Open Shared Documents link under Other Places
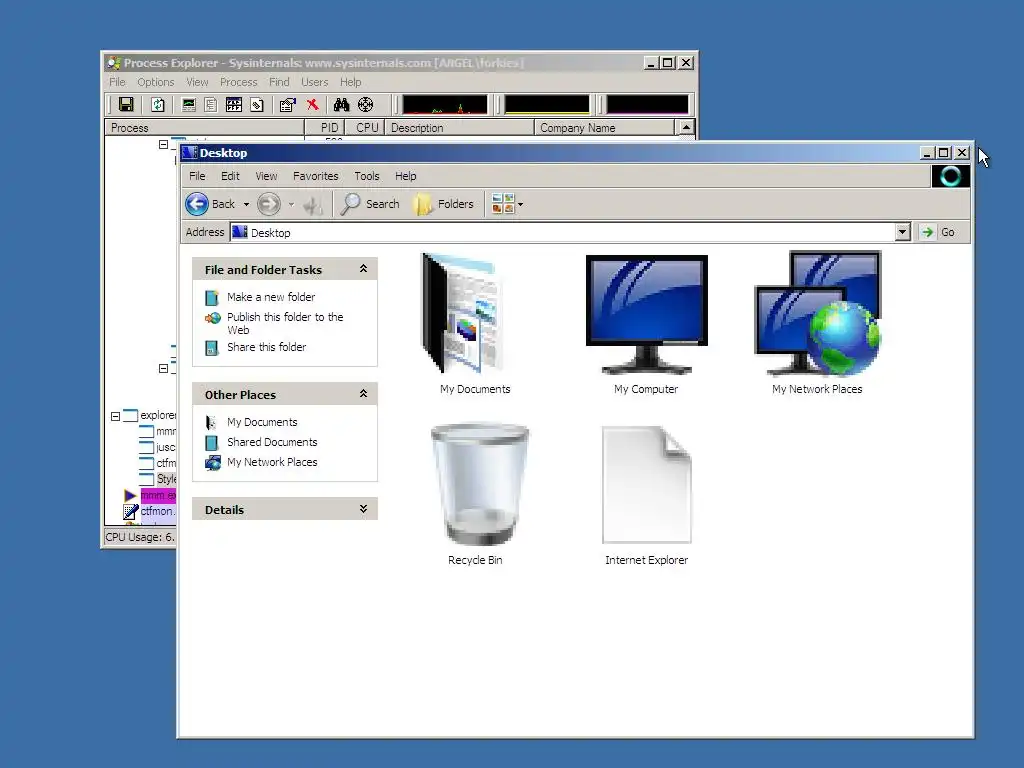Viewport: 1024px width, 768px height. click(x=272, y=442)
